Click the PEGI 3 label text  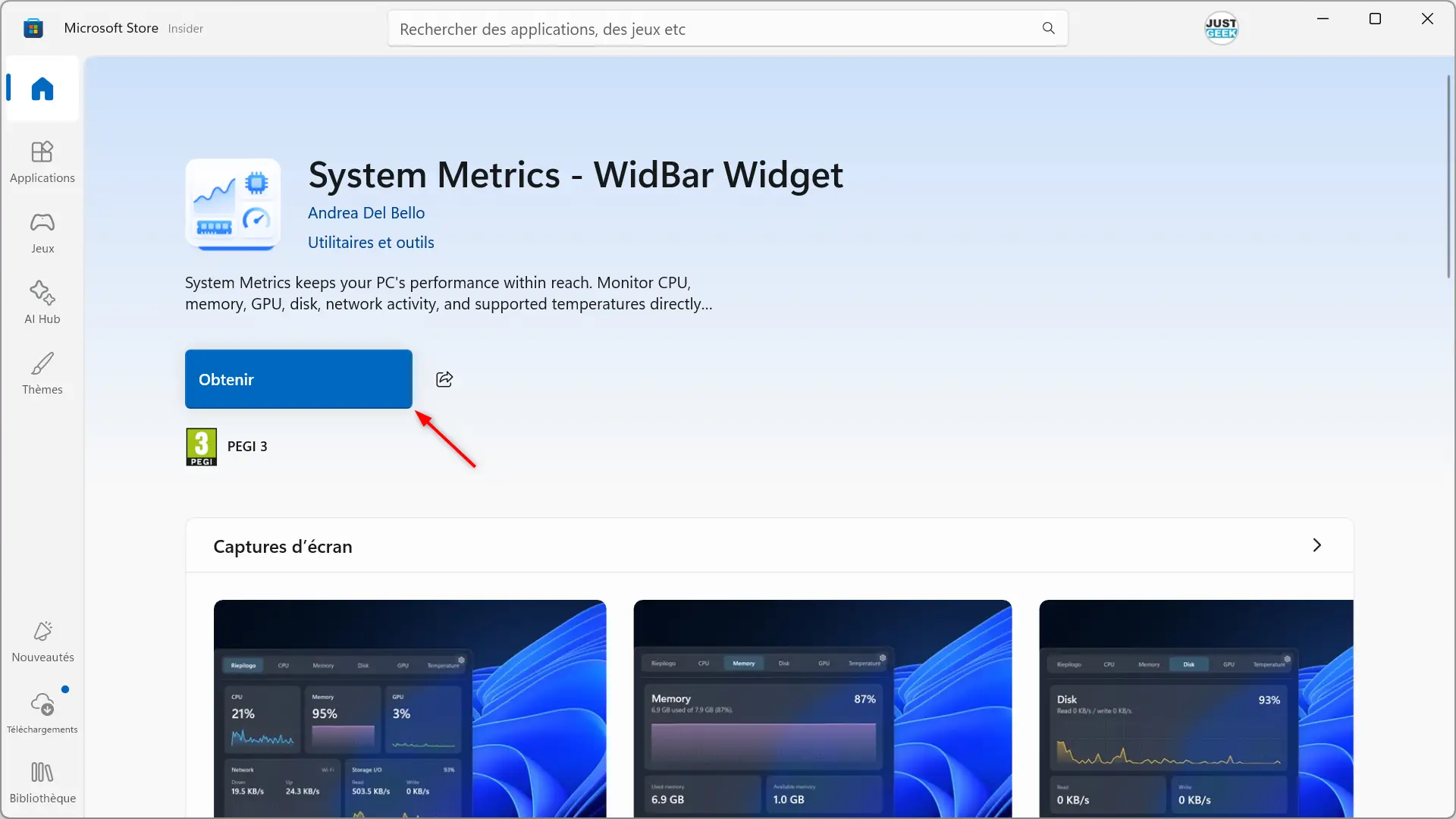(247, 447)
